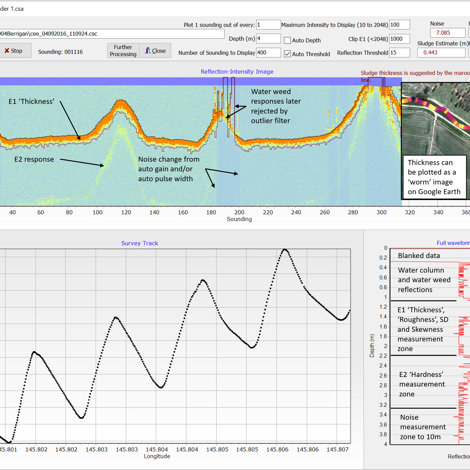The width and height of the screenshot is (470, 470).
Task: Click the Stop button
Action: point(15,51)
